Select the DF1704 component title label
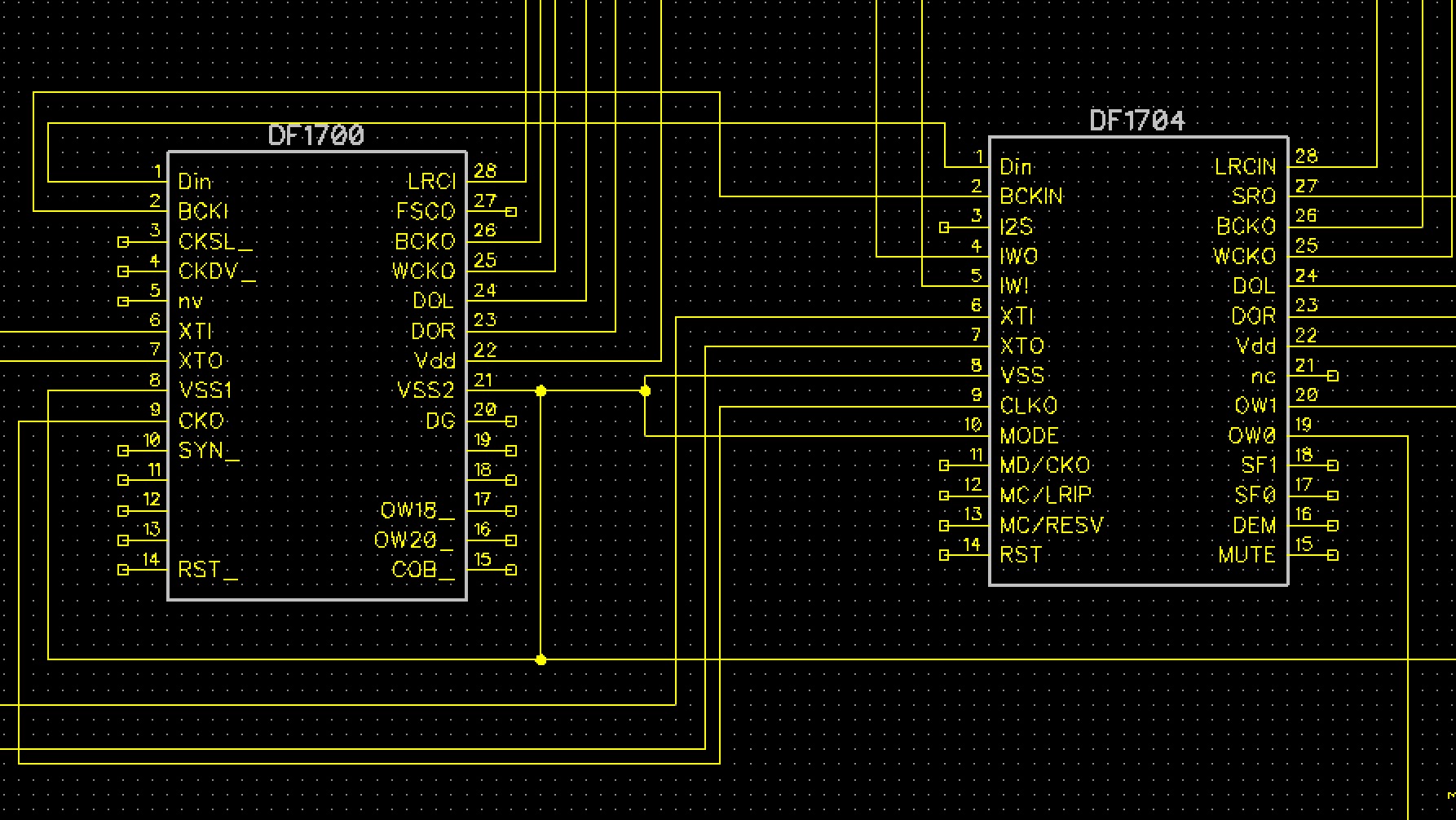 tap(1137, 121)
